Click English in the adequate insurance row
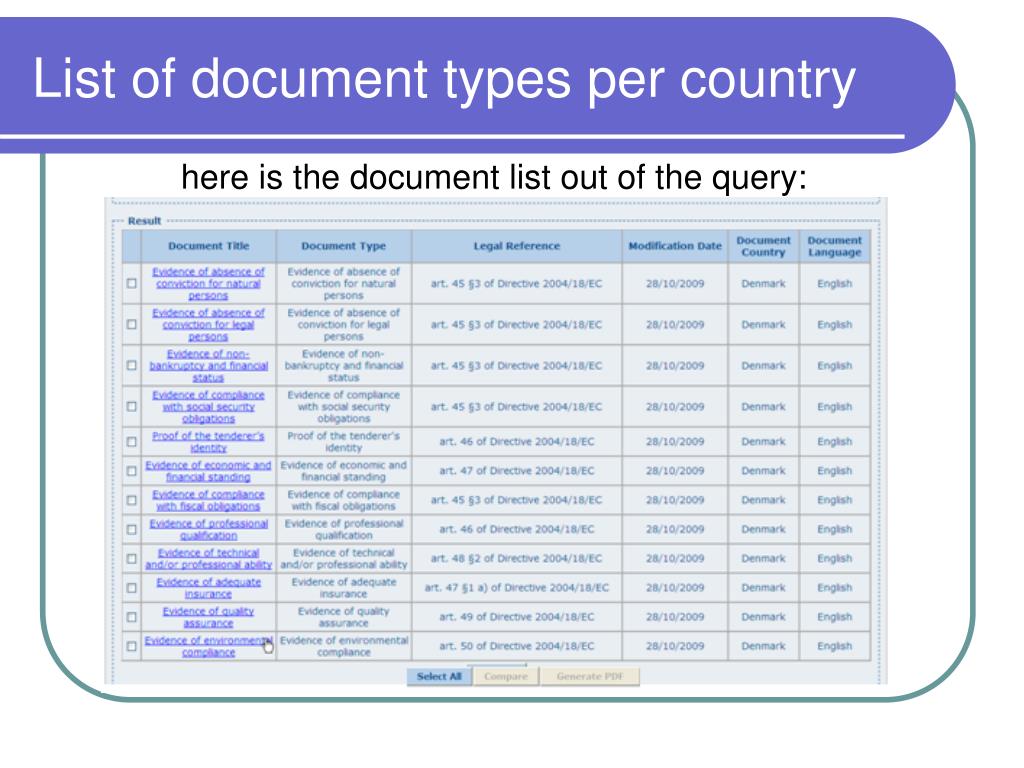 pyautogui.click(x=835, y=588)
